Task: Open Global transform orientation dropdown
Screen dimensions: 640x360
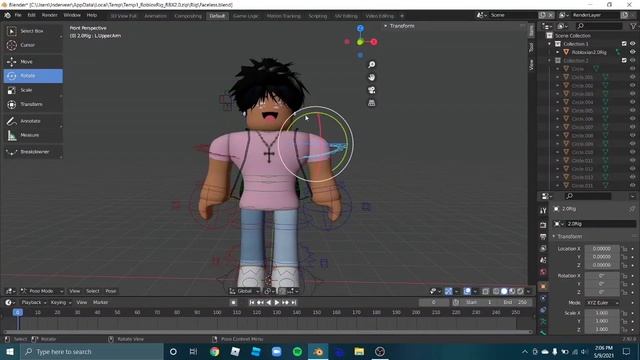Action: pos(244,291)
